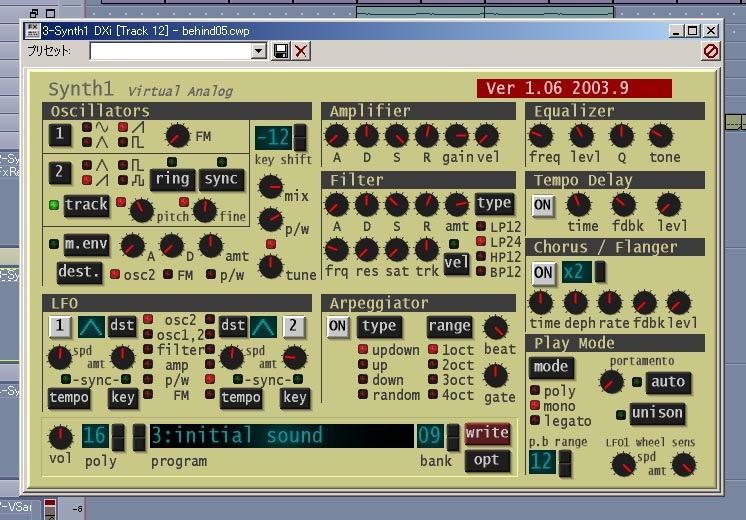This screenshot has width=746, height=520.
Task: Change LFO 2 waveform triangle display
Action: tap(264, 327)
